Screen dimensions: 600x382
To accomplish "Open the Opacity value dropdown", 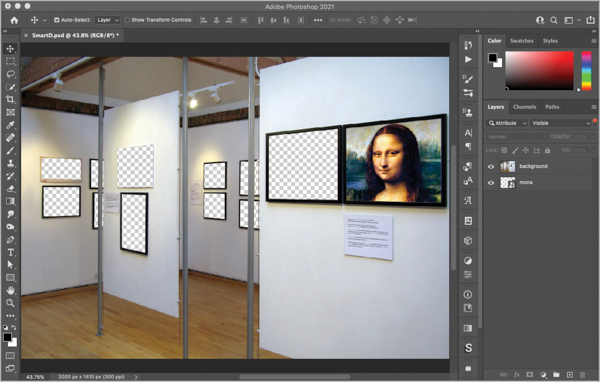I will [593, 137].
